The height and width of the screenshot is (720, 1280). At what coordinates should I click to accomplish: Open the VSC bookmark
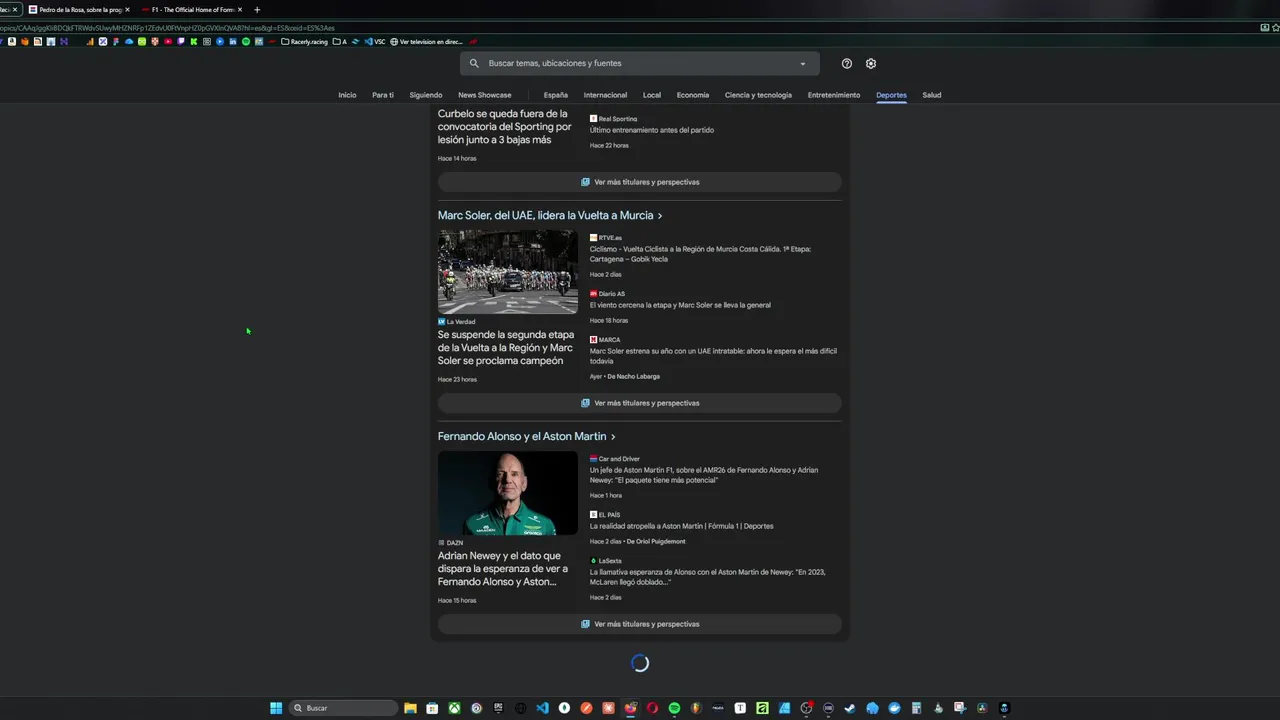click(x=375, y=42)
